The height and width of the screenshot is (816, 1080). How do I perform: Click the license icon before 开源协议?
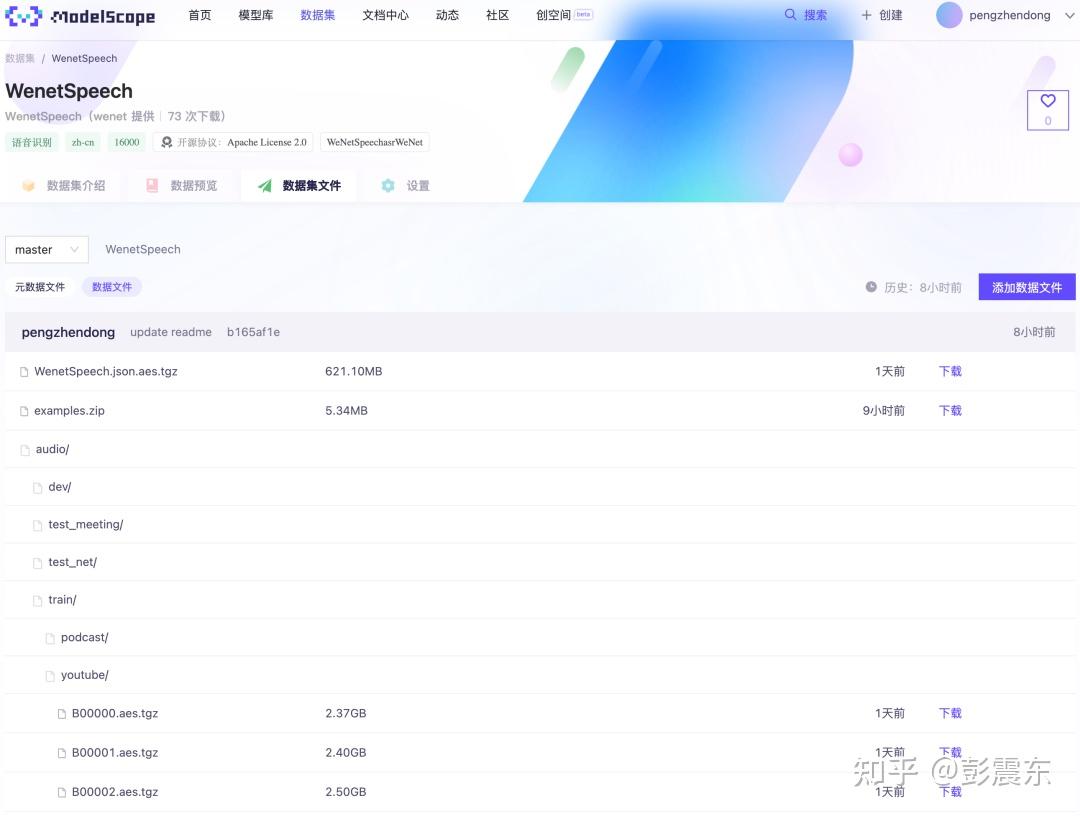167,143
